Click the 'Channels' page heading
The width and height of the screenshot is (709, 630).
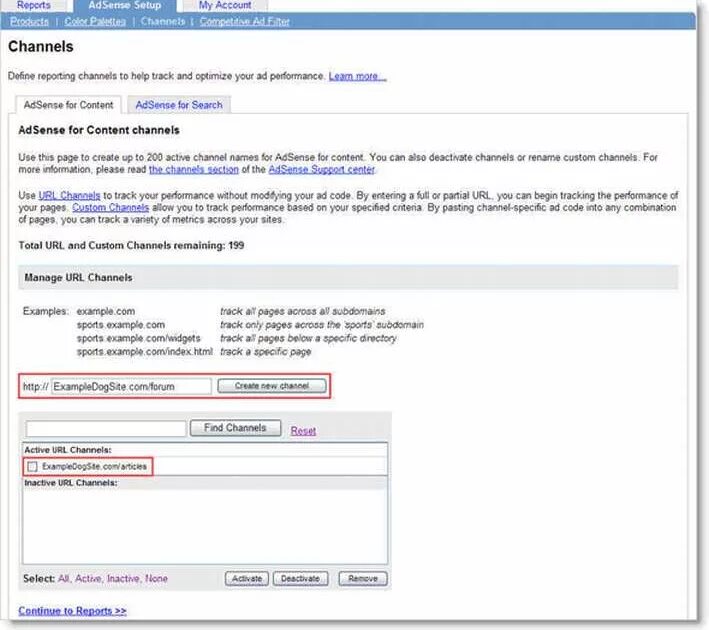(x=41, y=47)
